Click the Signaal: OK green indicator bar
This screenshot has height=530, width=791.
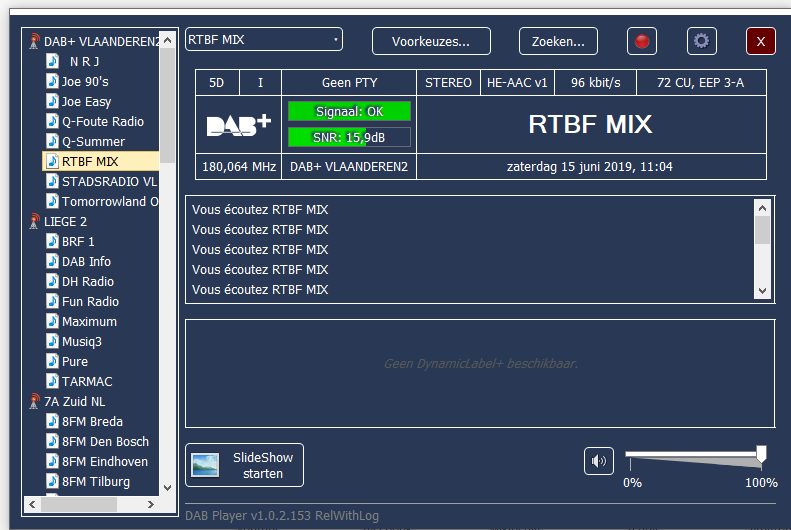349,111
